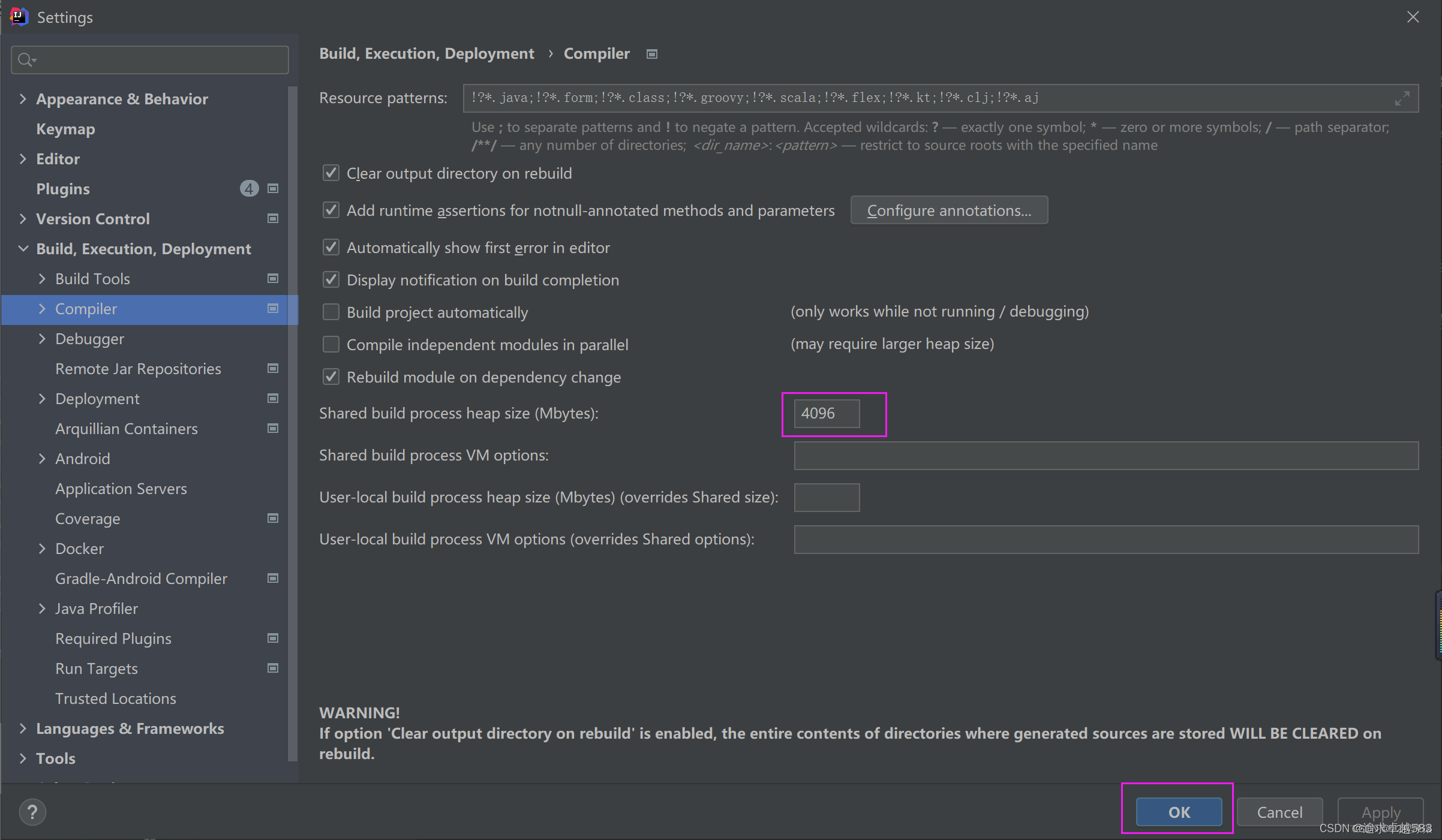Click the Shared build process heap size field
The image size is (1442, 840).
826,414
